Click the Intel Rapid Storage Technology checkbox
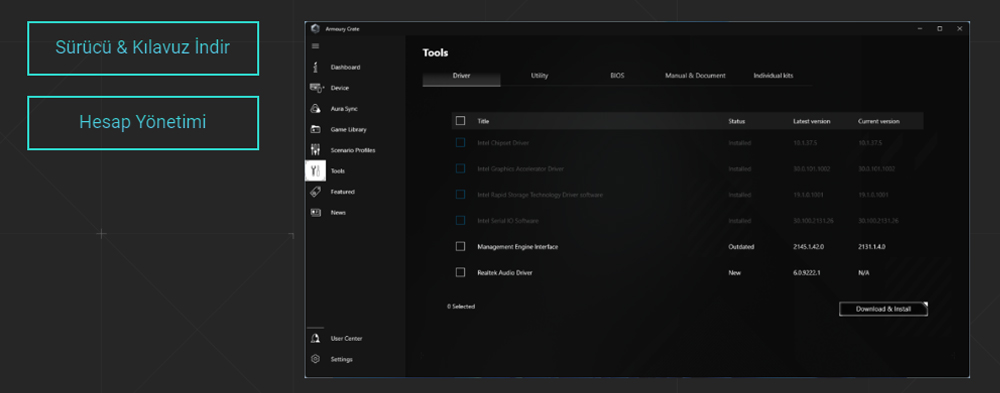Screen dimensions: 1000x393 [x=460, y=195]
